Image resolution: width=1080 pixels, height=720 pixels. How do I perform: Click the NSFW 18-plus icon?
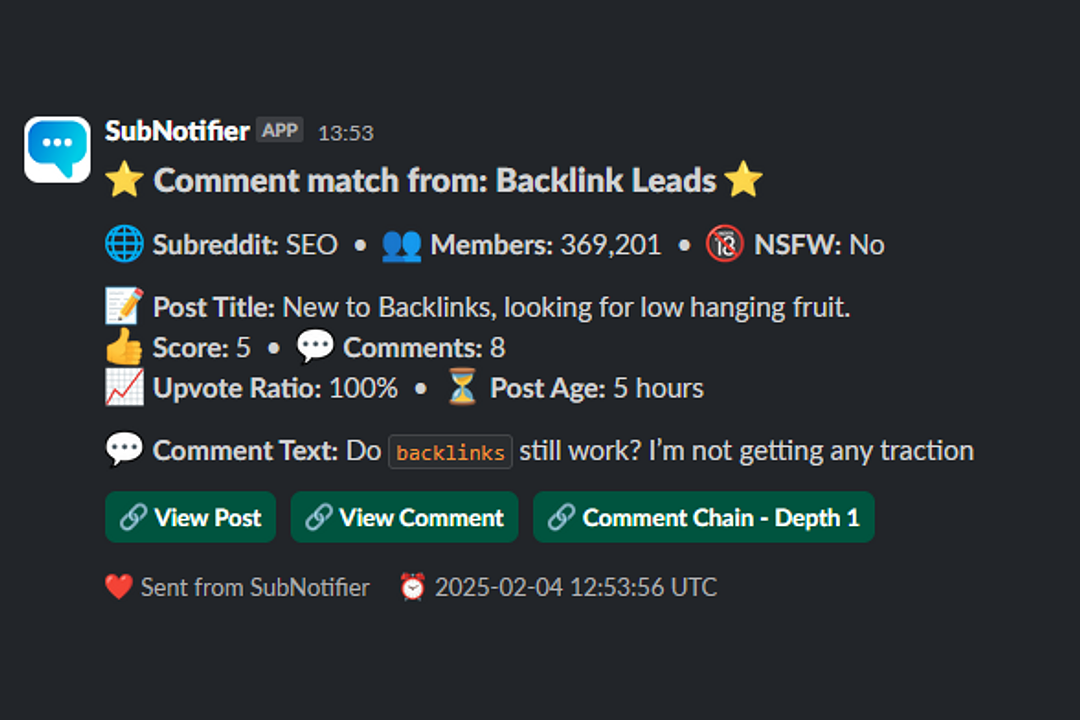tap(723, 243)
